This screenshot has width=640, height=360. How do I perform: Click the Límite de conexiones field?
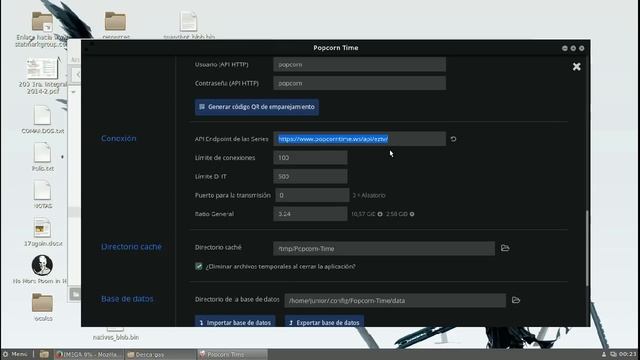point(311,158)
